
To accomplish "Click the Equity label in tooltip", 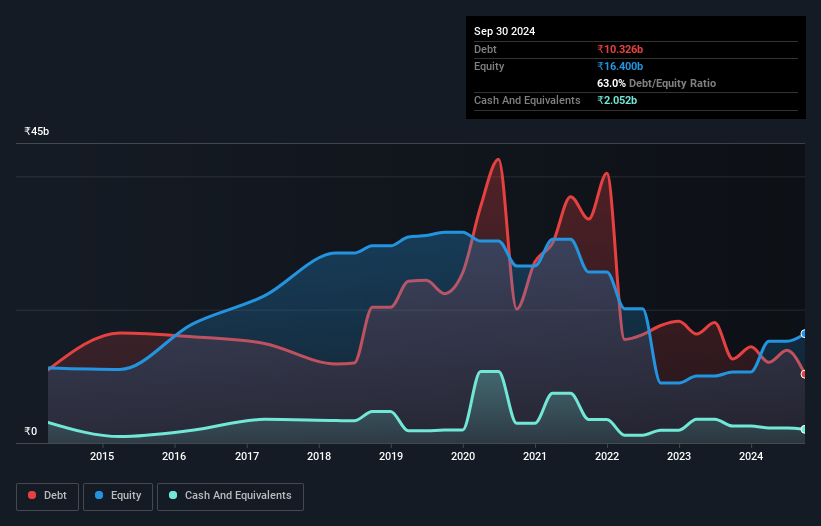I will pos(489,66).
